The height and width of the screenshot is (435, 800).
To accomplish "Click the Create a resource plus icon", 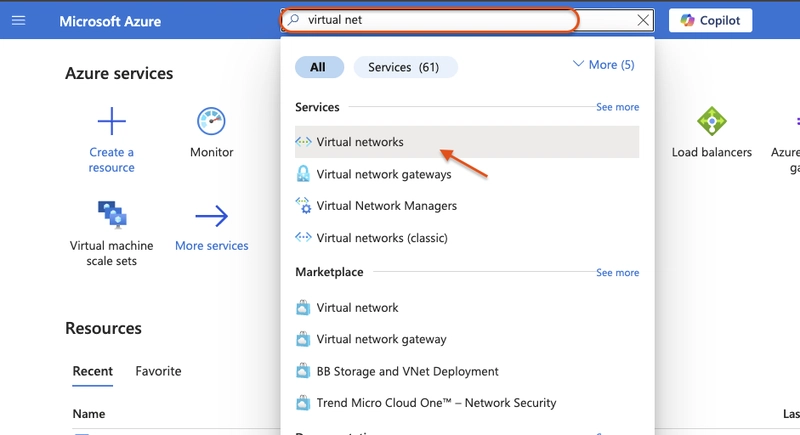I will coord(111,121).
